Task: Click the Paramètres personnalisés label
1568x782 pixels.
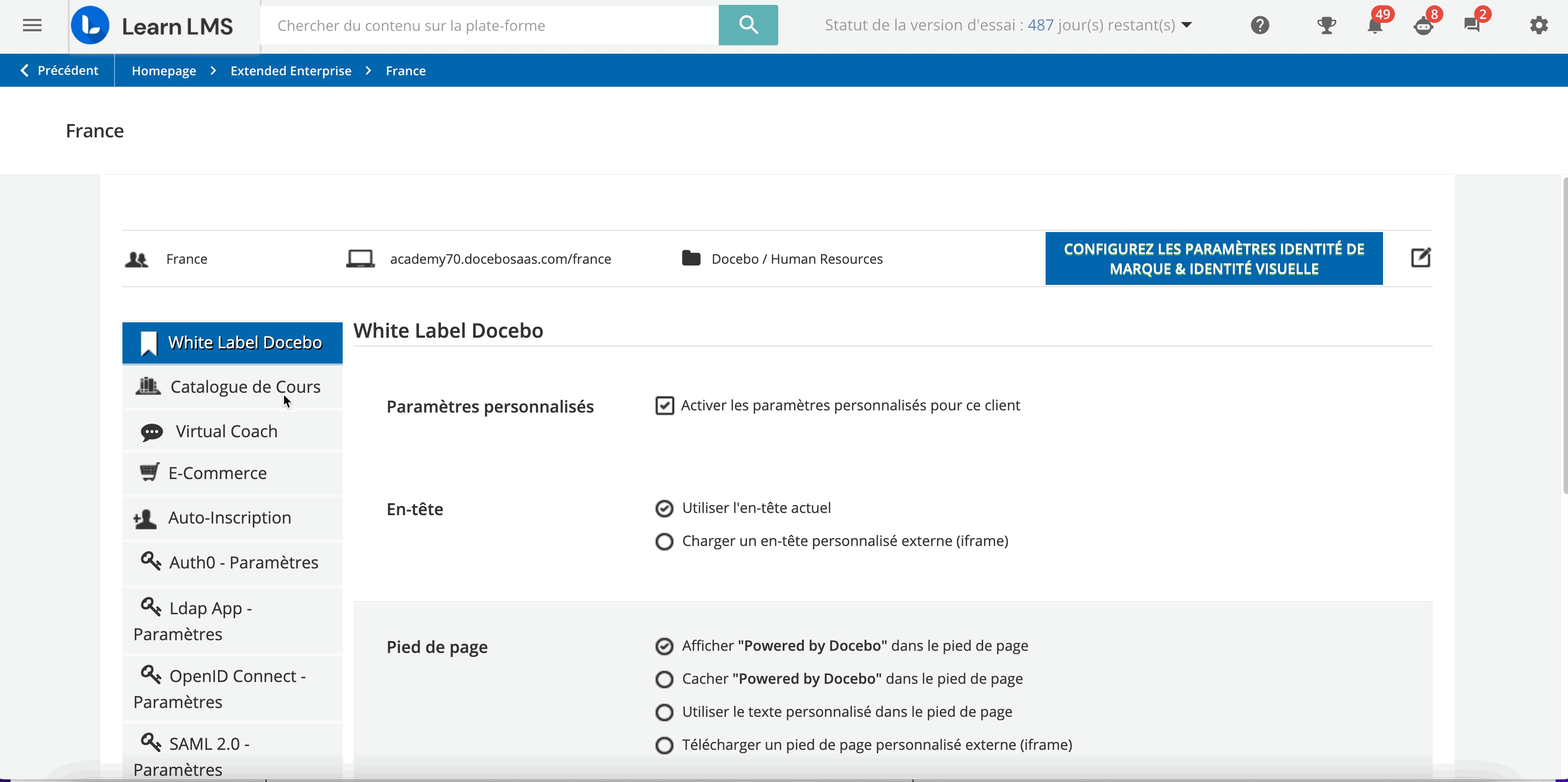Action: click(490, 406)
